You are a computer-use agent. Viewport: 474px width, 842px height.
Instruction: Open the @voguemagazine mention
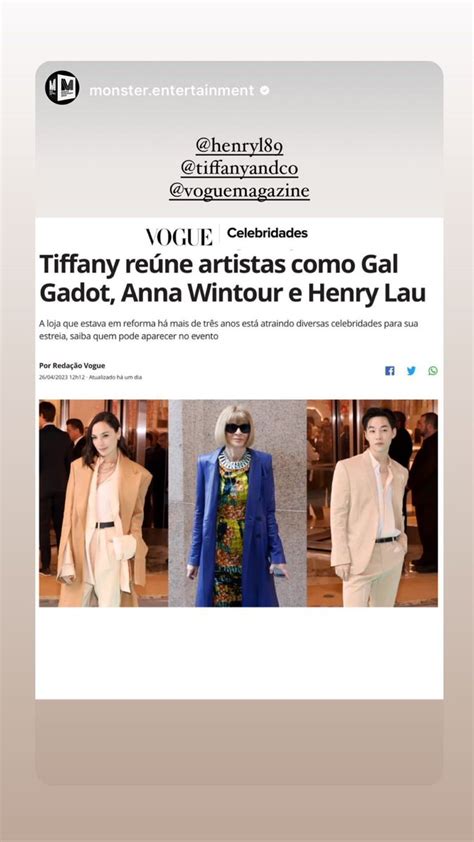[x=239, y=191]
